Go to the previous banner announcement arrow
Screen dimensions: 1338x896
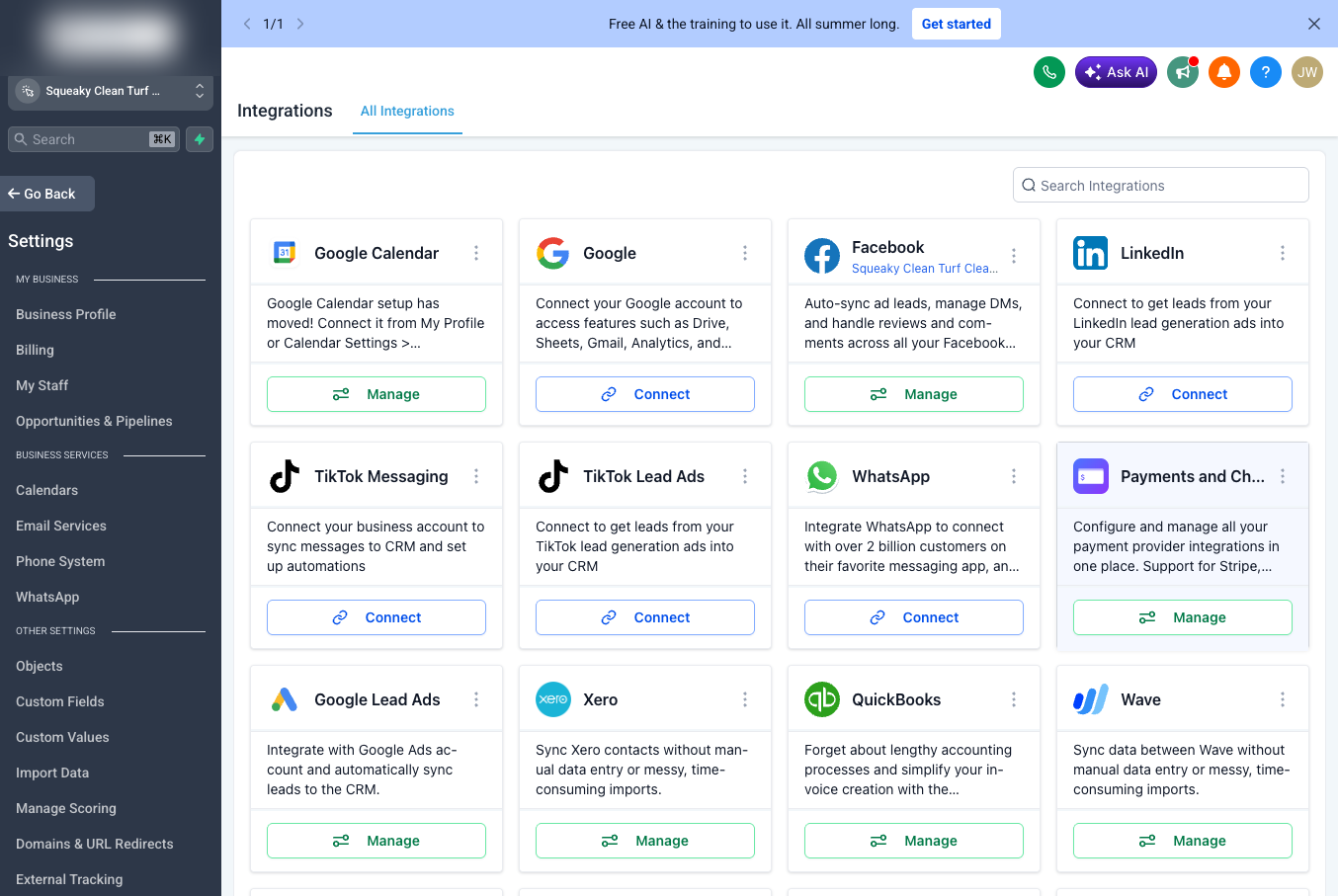click(x=247, y=24)
